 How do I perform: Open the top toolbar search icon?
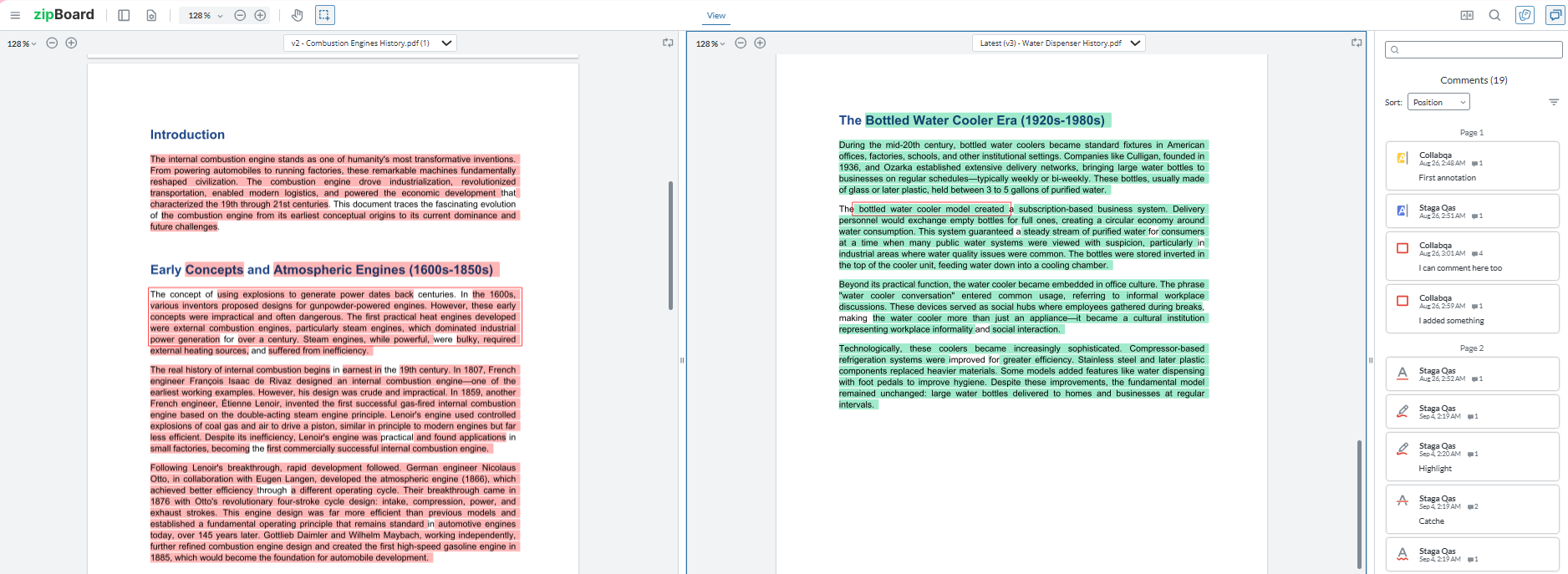click(x=1494, y=15)
